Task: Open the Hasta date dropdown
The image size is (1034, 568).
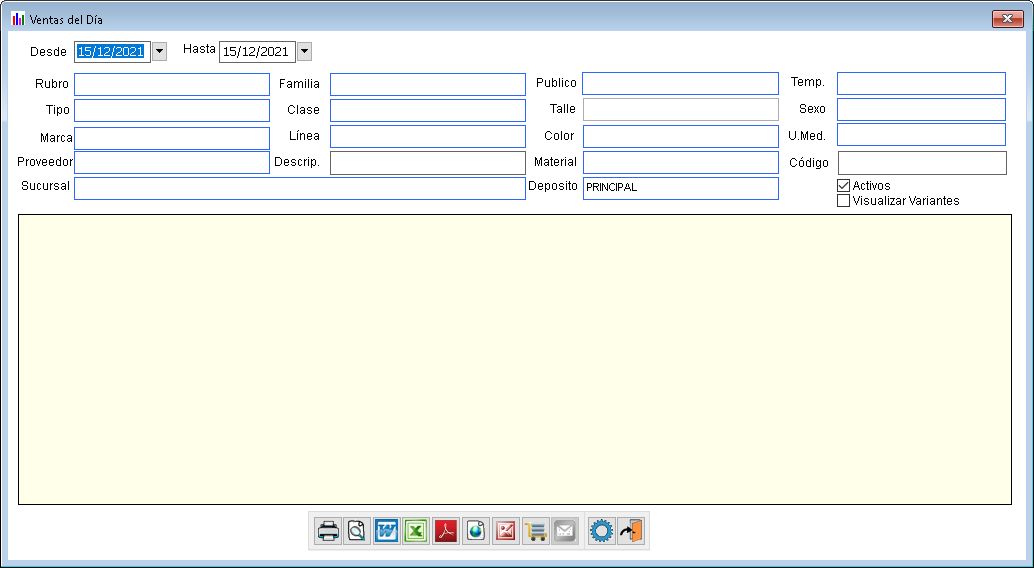Action: (x=304, y=52)
